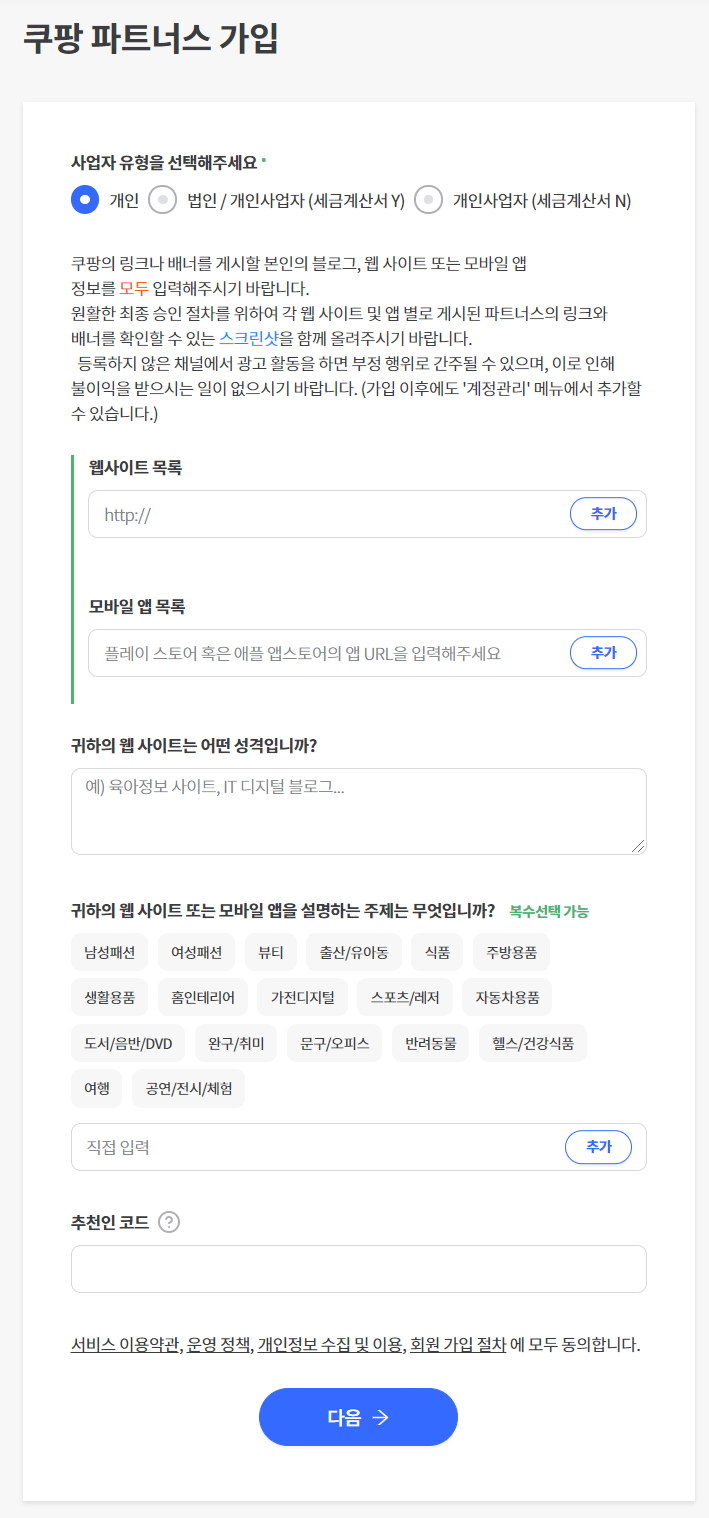Click 추가 button for 모바일 앱 목록
Image resolution: width=709 pixels, height=1518 pixels.
pyautogui.click(x=603, y=653)
